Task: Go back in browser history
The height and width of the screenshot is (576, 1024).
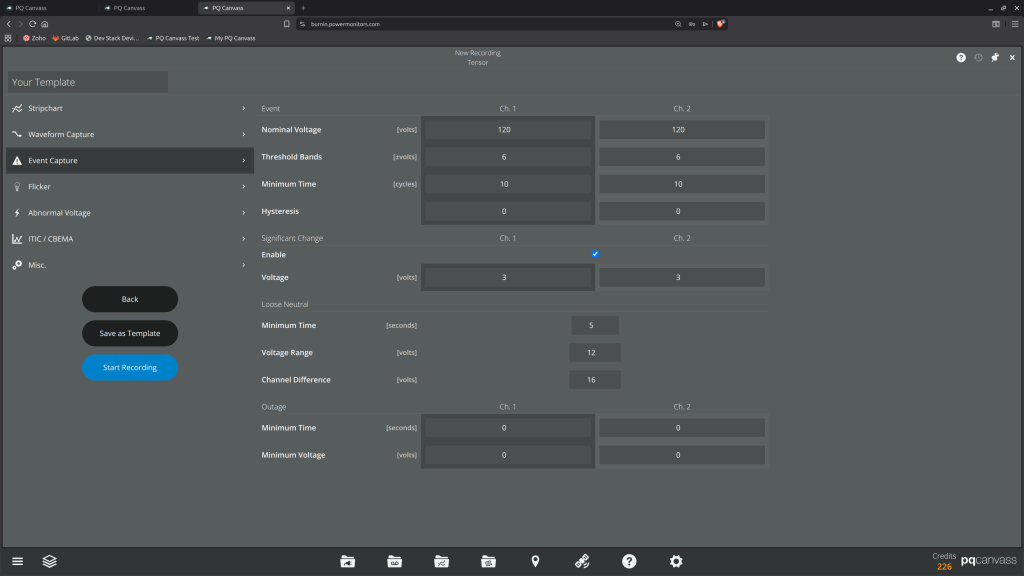Action: pos(8,24)
